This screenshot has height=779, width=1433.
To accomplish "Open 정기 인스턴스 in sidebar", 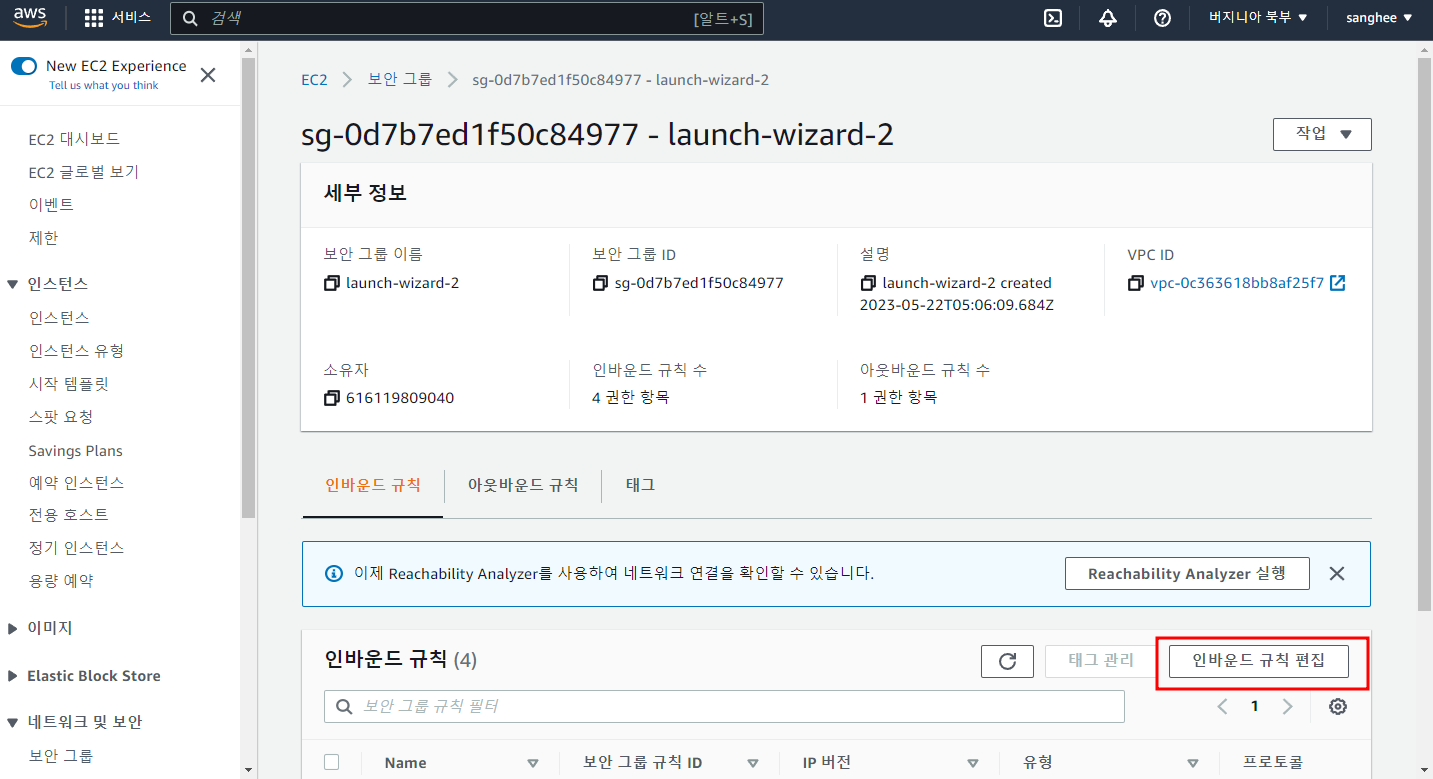I will pos(76,548).
